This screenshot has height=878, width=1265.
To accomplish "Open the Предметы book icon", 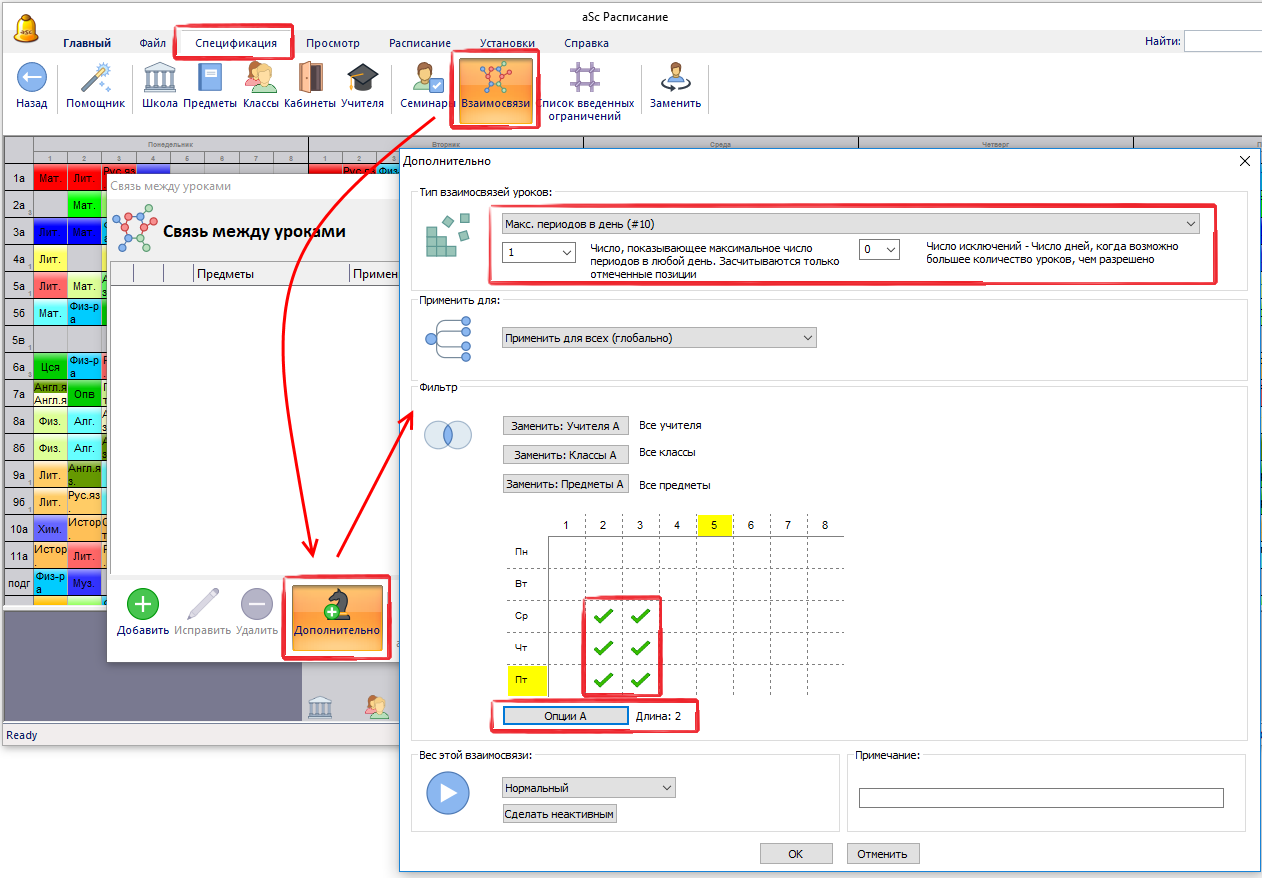I will 210,79.
